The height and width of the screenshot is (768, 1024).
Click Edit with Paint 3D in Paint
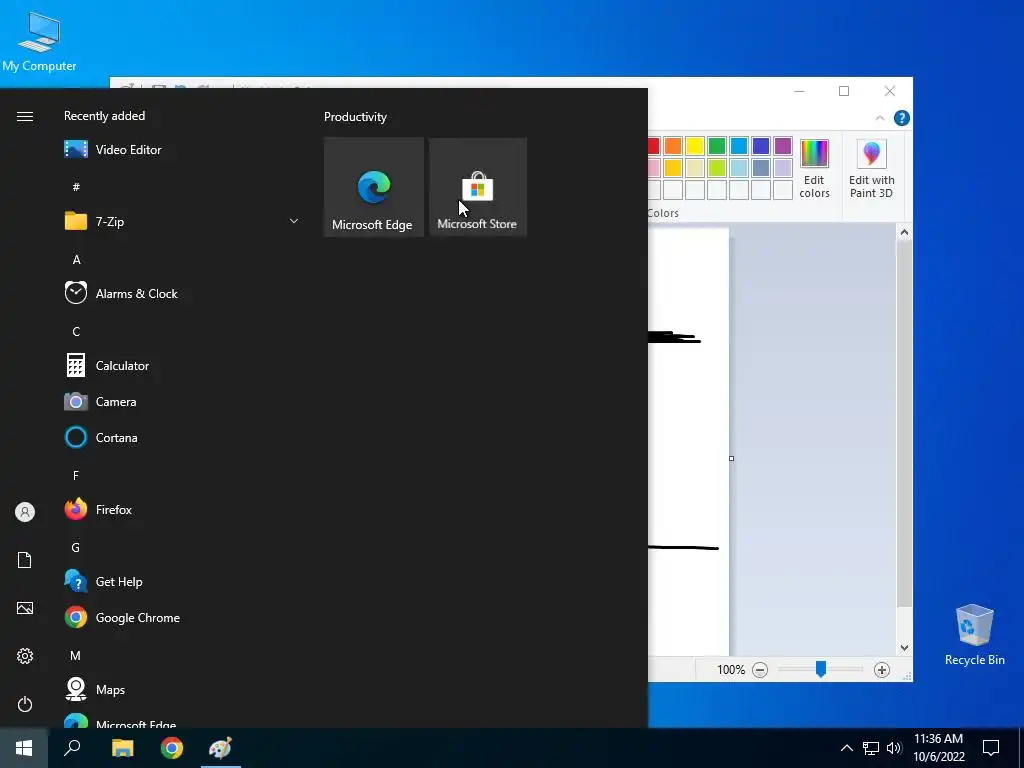coord(872,168)
